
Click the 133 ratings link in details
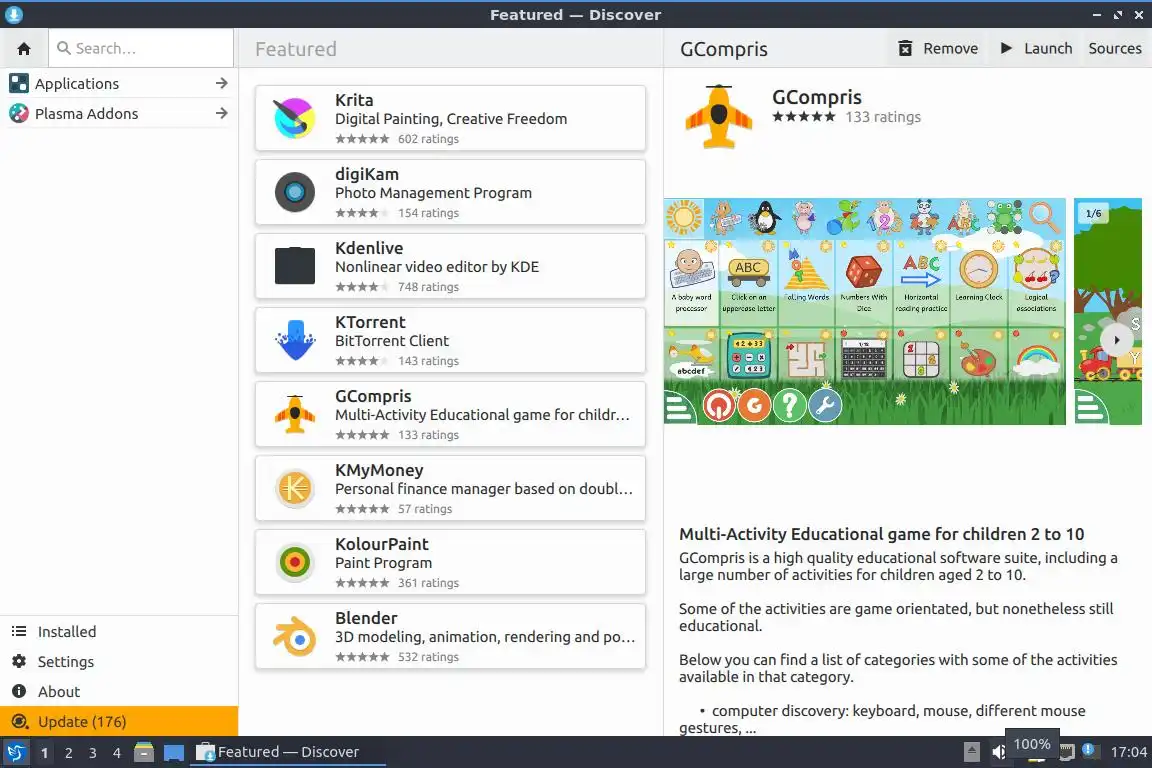(x=882, y=117)
